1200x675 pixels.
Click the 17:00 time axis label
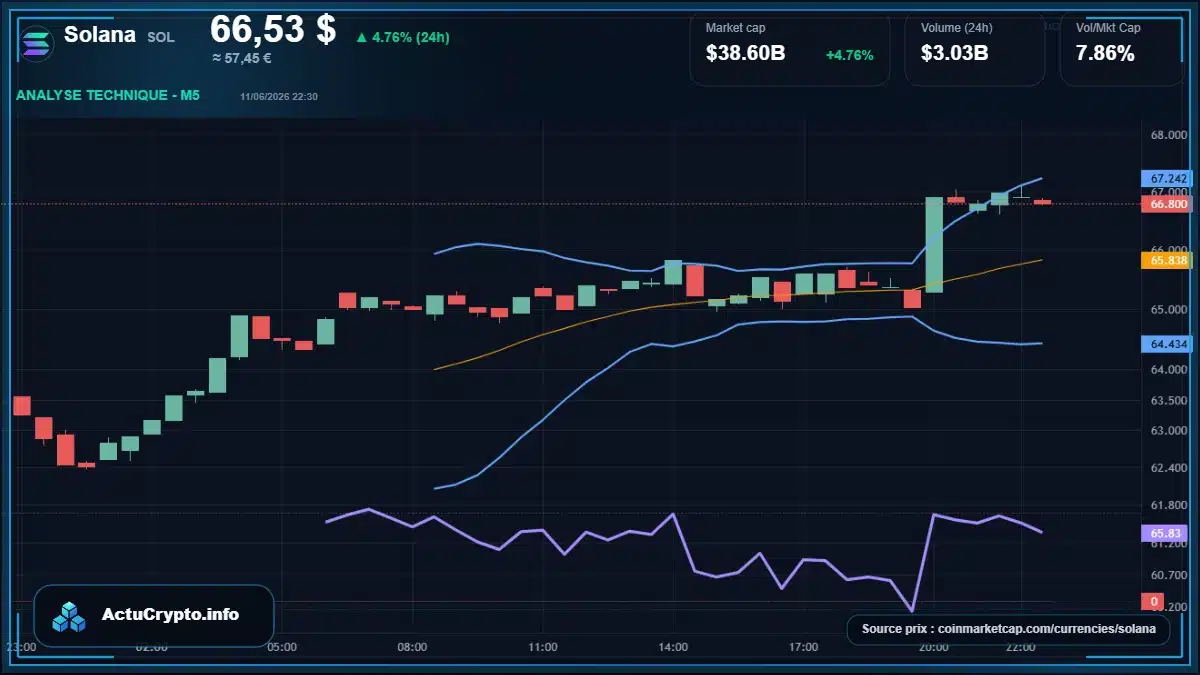coord(803,647)
